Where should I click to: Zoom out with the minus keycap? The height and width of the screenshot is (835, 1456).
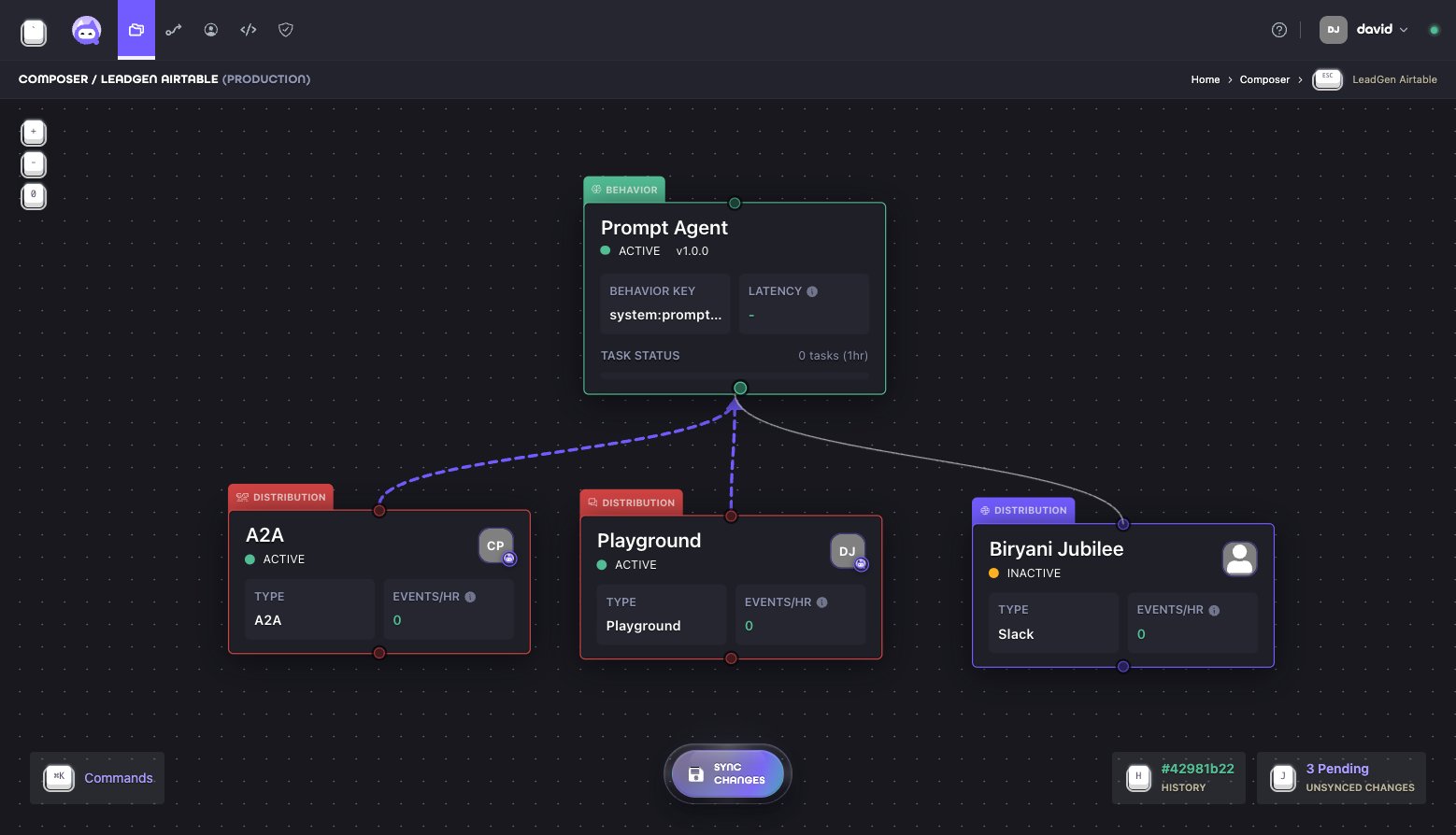[34, 164]
